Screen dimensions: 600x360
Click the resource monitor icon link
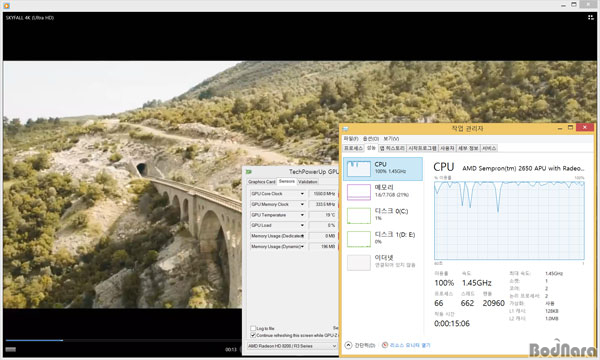(x=385, y=345)
